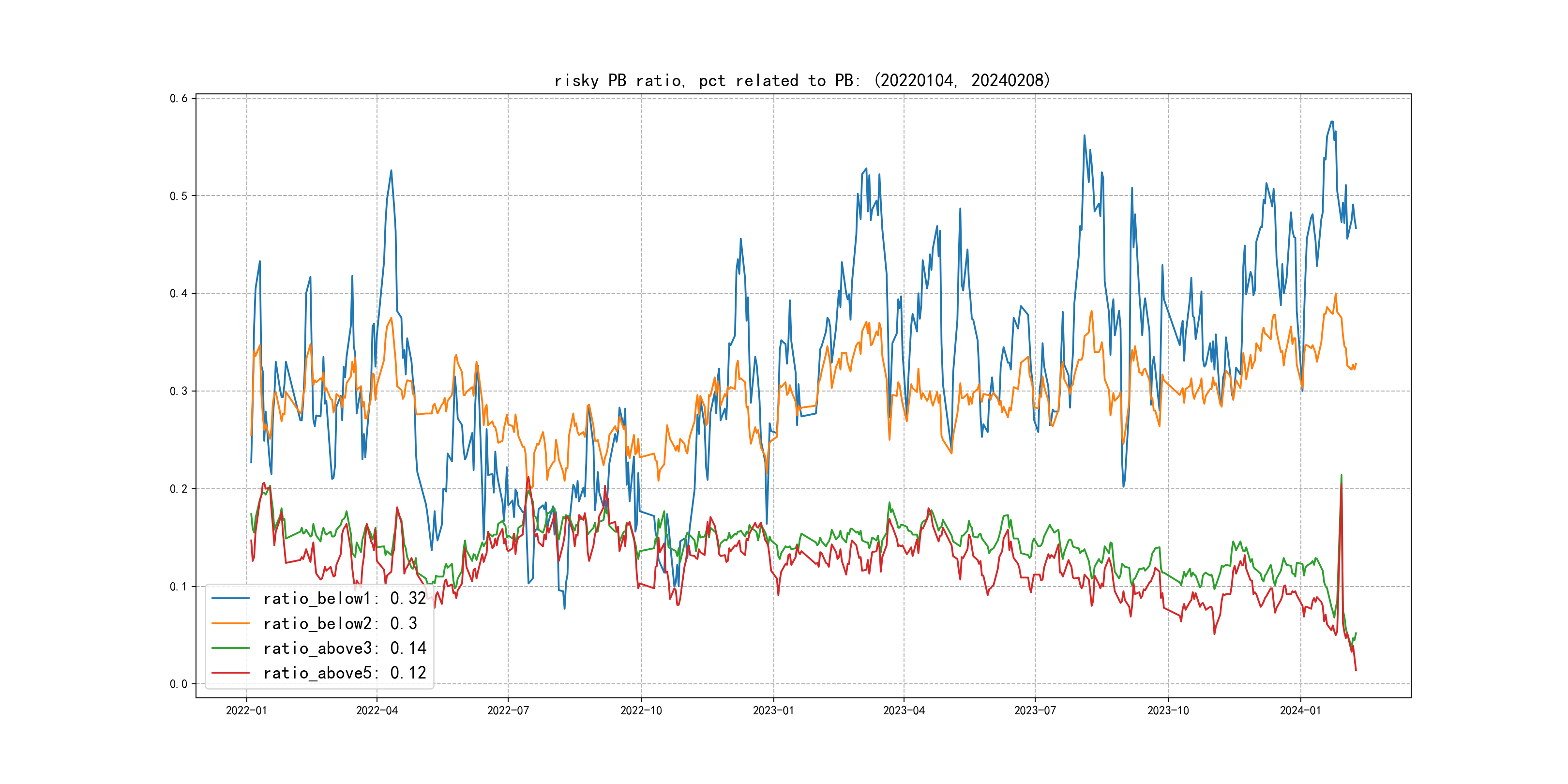Click the green legend line swatch
The width and height of the screenshot is (1568, 784).
(x=230, y=648)
